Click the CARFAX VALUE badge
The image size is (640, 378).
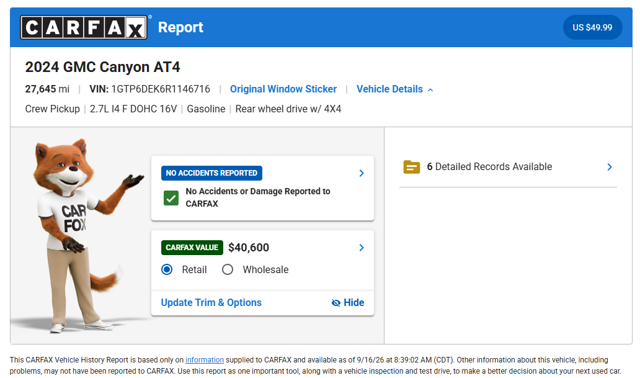tap(192, 247)
